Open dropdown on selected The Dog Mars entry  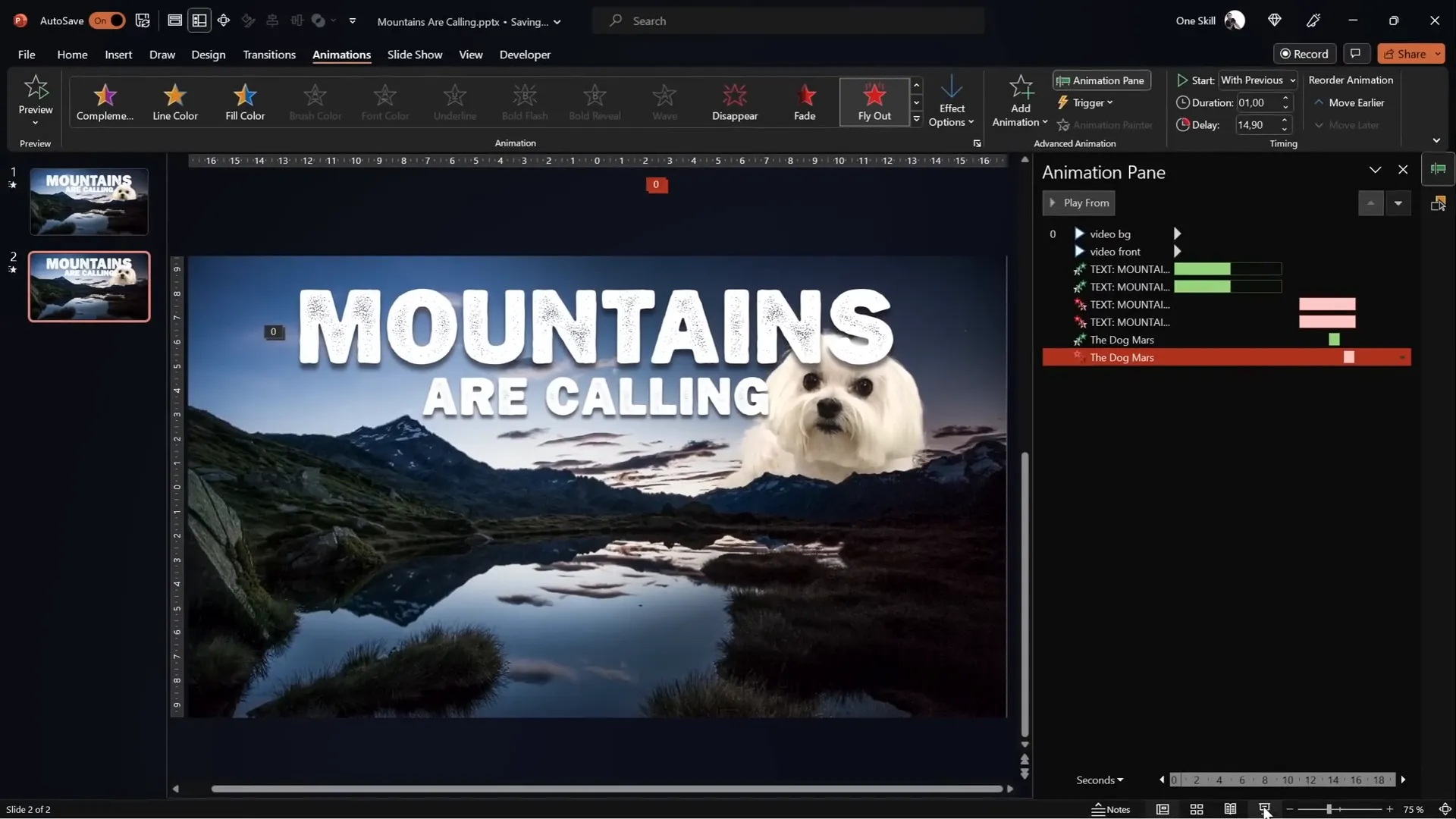pyautogui.click(x=1402, y=358)
